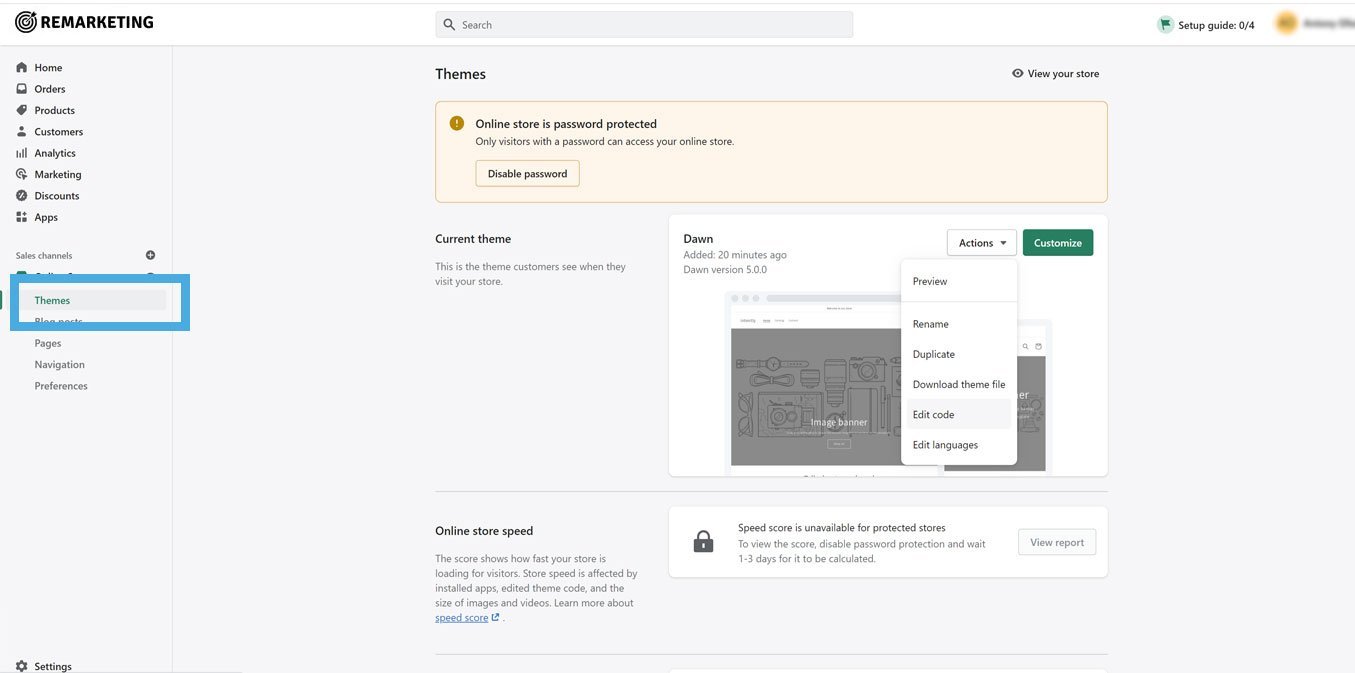The width and height of the screenshot is (1355, 673).
Task: Select Download theme file option
Action: (x=958, y=385)
